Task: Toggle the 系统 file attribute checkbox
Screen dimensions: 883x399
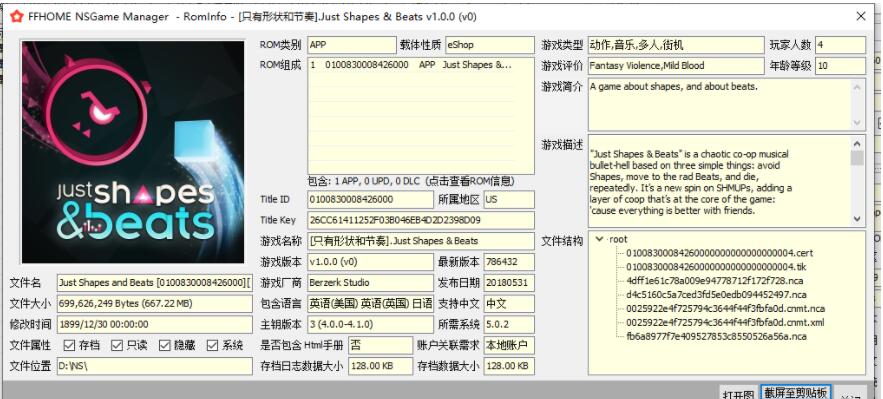Action: click(x=212, y=345)
